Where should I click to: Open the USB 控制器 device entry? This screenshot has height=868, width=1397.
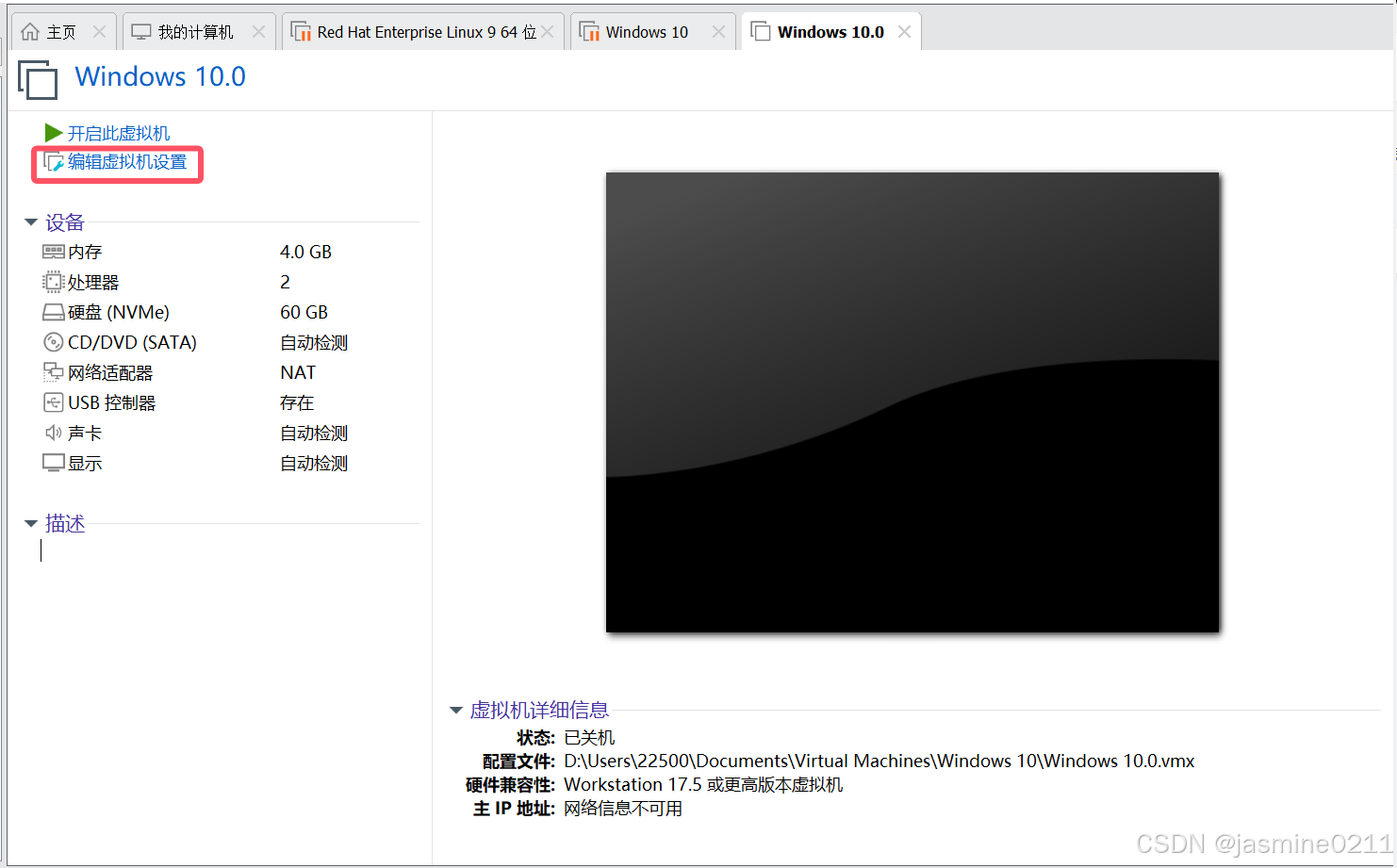pyautogui.click(x=111, y=402)
